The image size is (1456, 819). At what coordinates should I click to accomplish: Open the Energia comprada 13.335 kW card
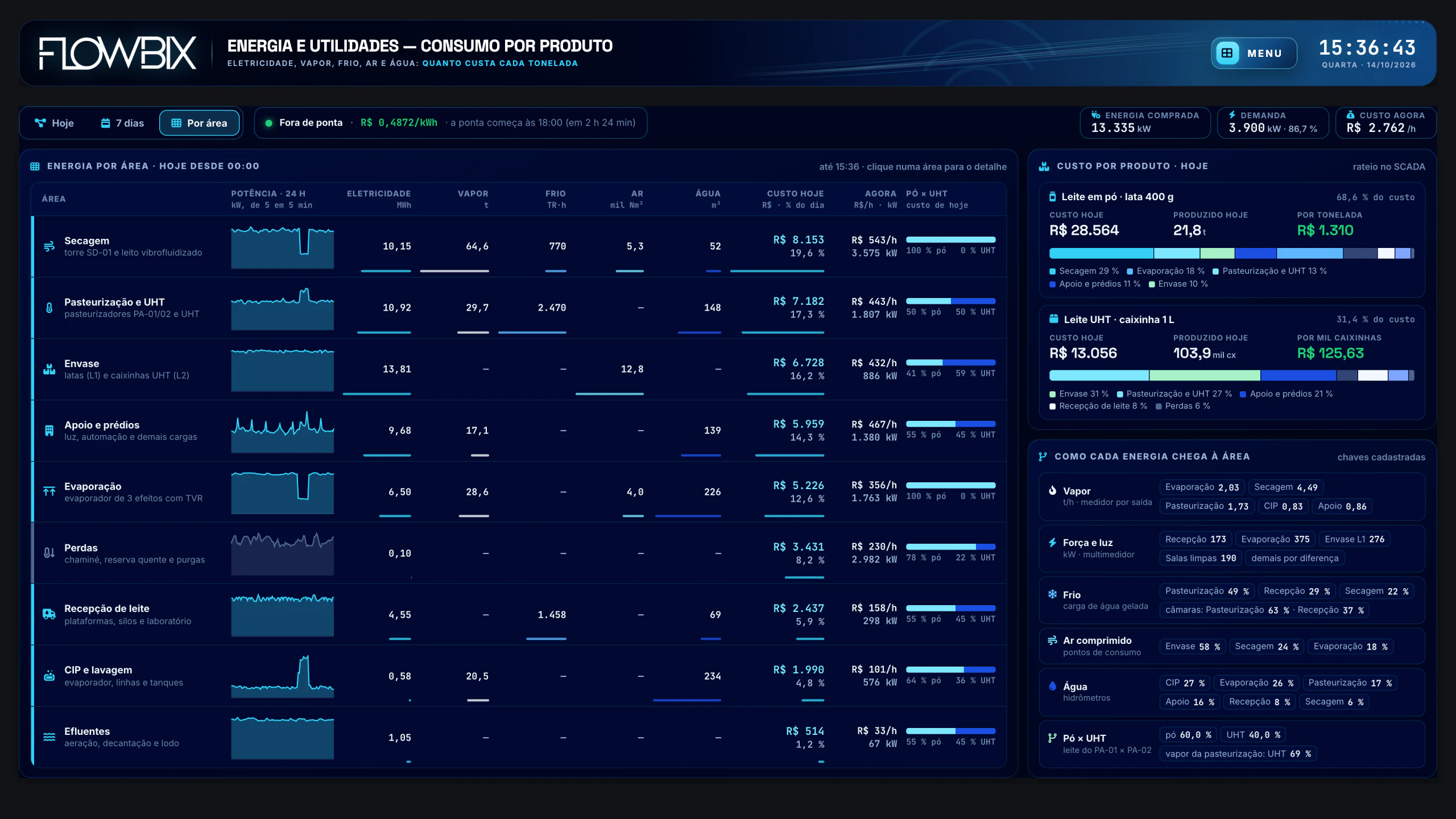coord(1144,122)
